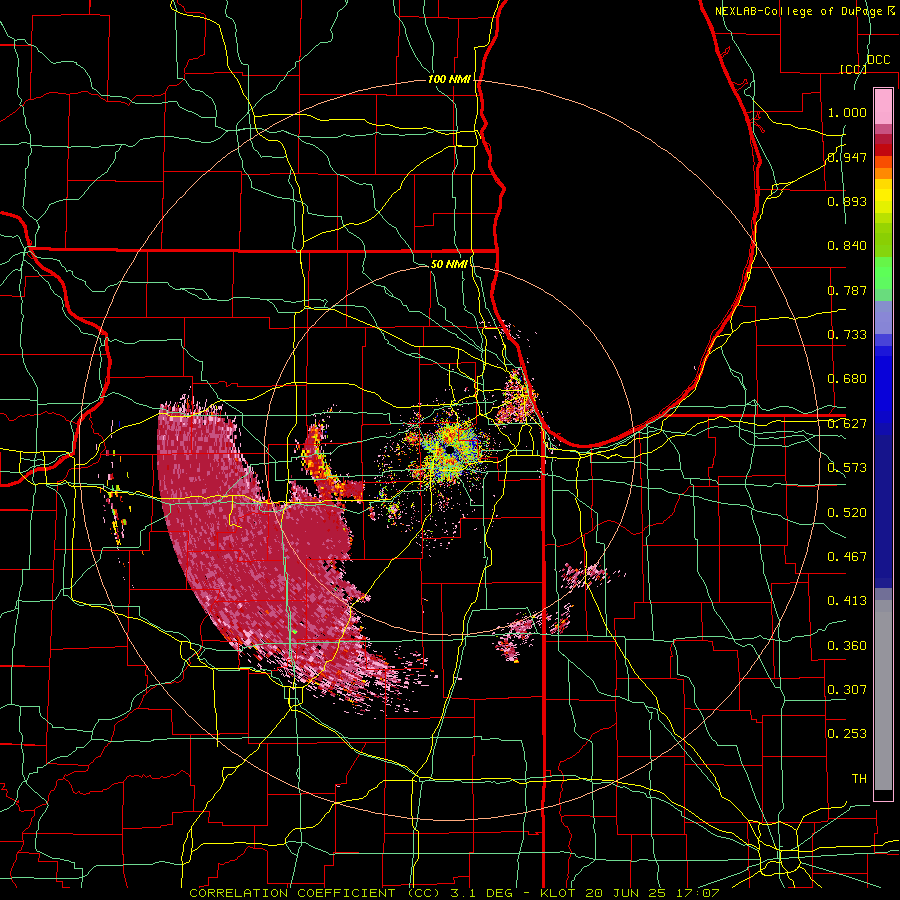900x900 pixels.
Task: Click the 0.307 scale value
Action: (847, 689)
